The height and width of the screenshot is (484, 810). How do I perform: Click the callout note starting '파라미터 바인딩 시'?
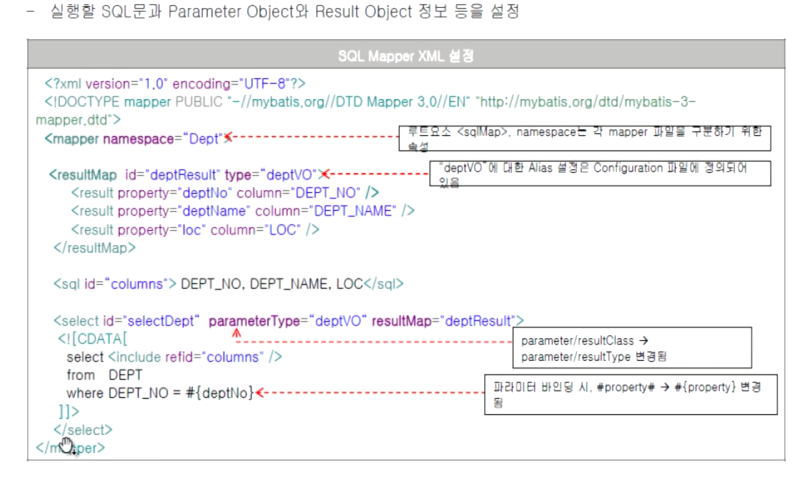631,395
